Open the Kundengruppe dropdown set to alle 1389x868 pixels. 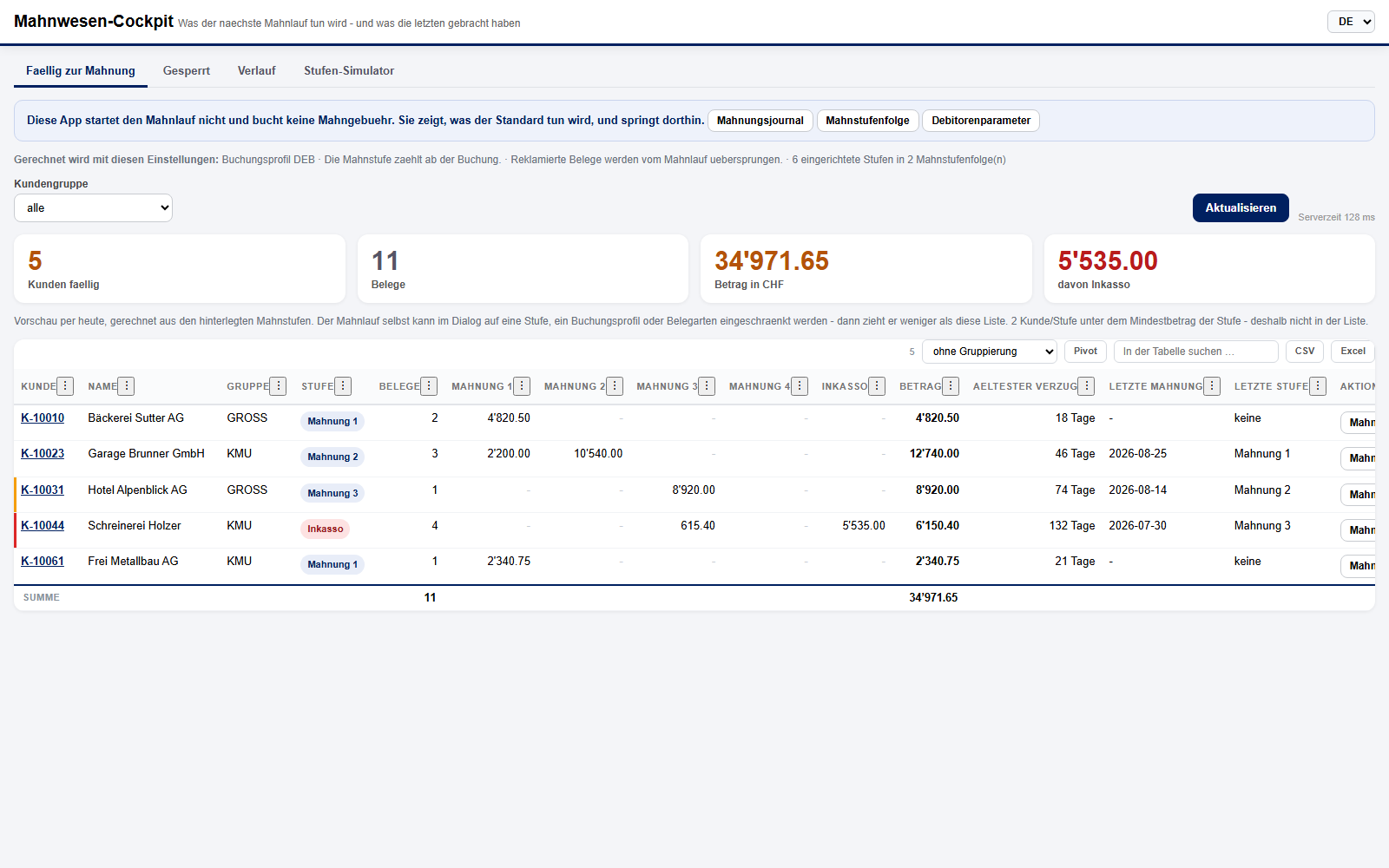93,207
